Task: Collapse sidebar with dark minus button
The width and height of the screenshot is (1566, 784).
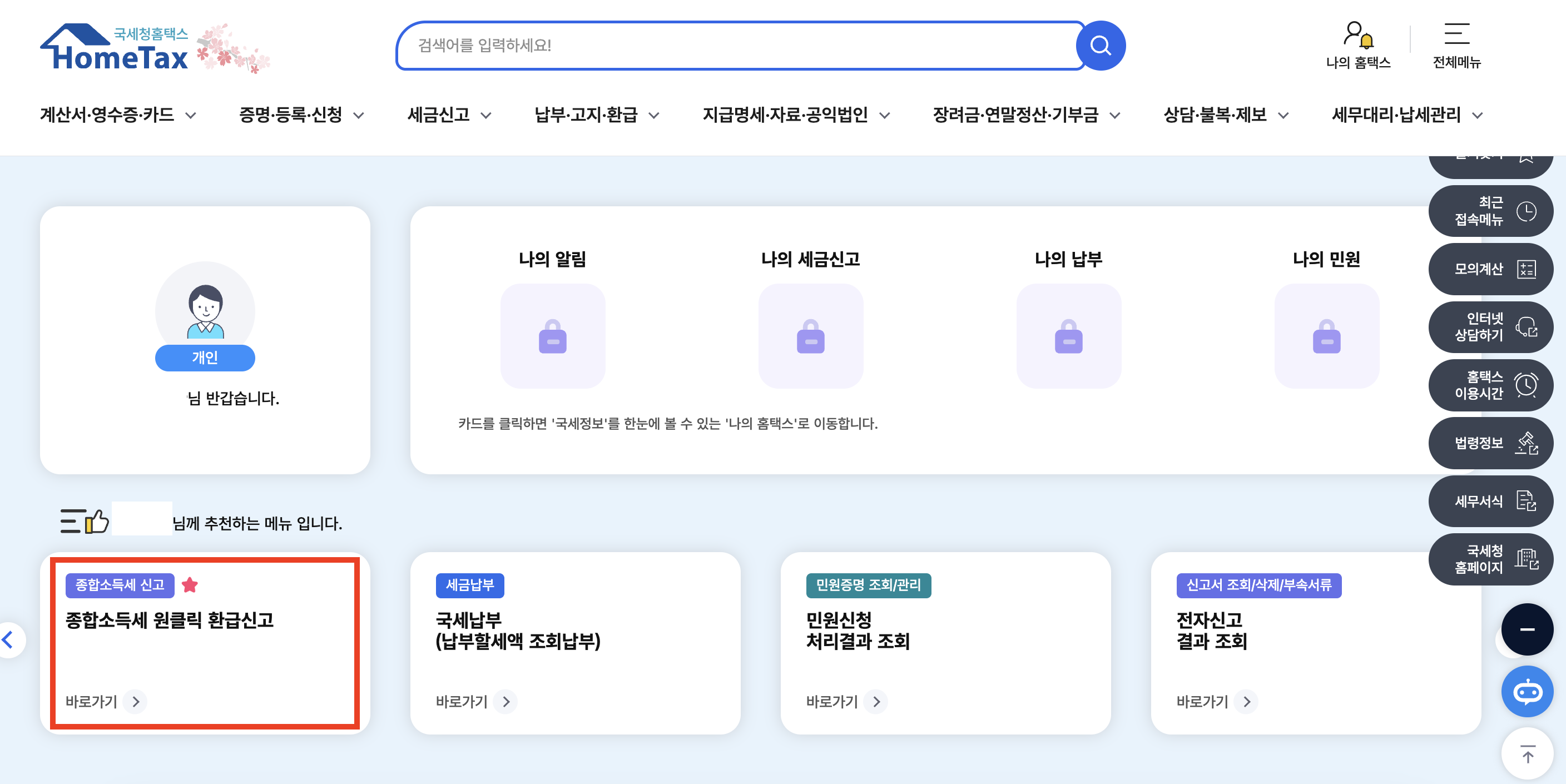Action: [x=1527, y=629]
